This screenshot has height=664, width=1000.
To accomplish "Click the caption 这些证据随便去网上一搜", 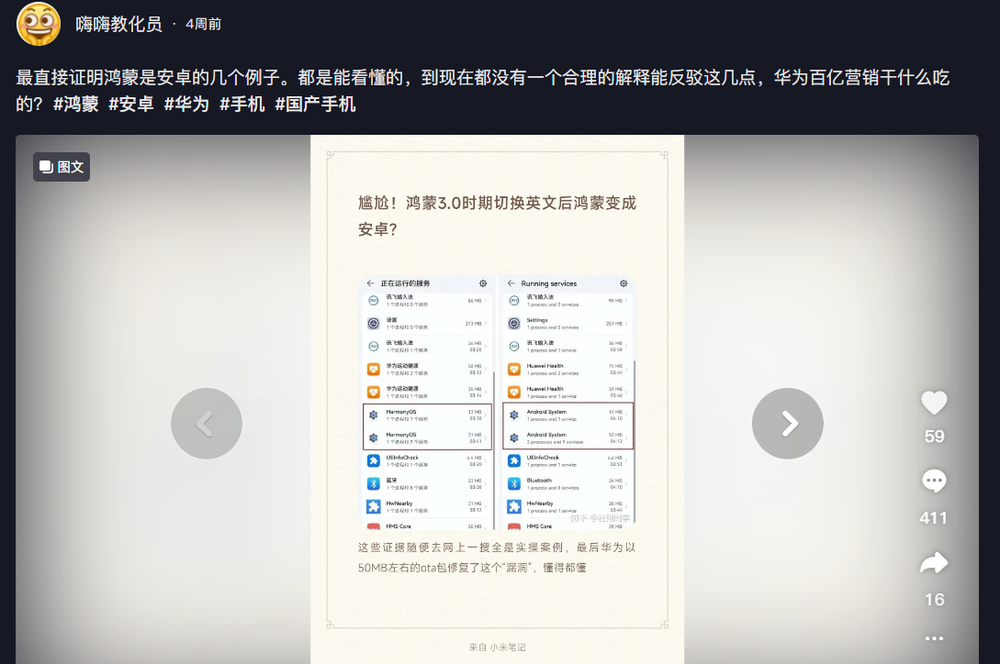I will [x=497, y=557].
